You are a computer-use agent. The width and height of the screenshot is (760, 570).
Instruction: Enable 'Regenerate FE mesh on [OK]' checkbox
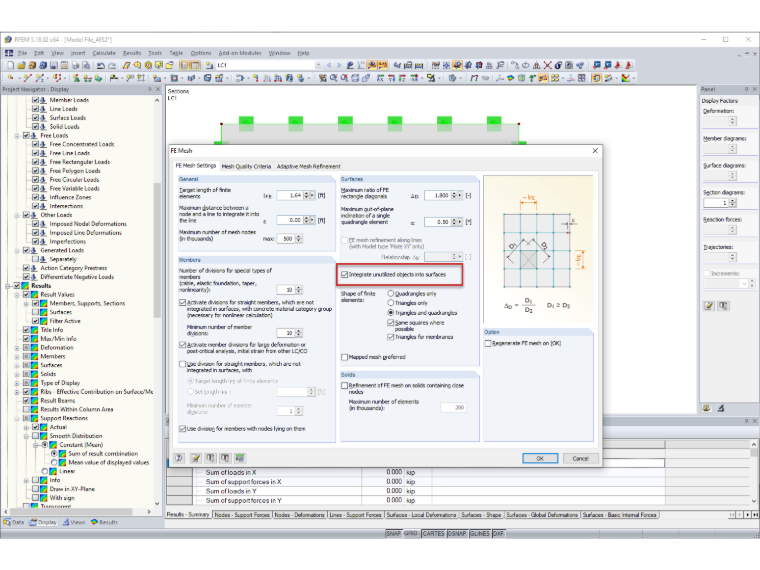click(488, 343)
